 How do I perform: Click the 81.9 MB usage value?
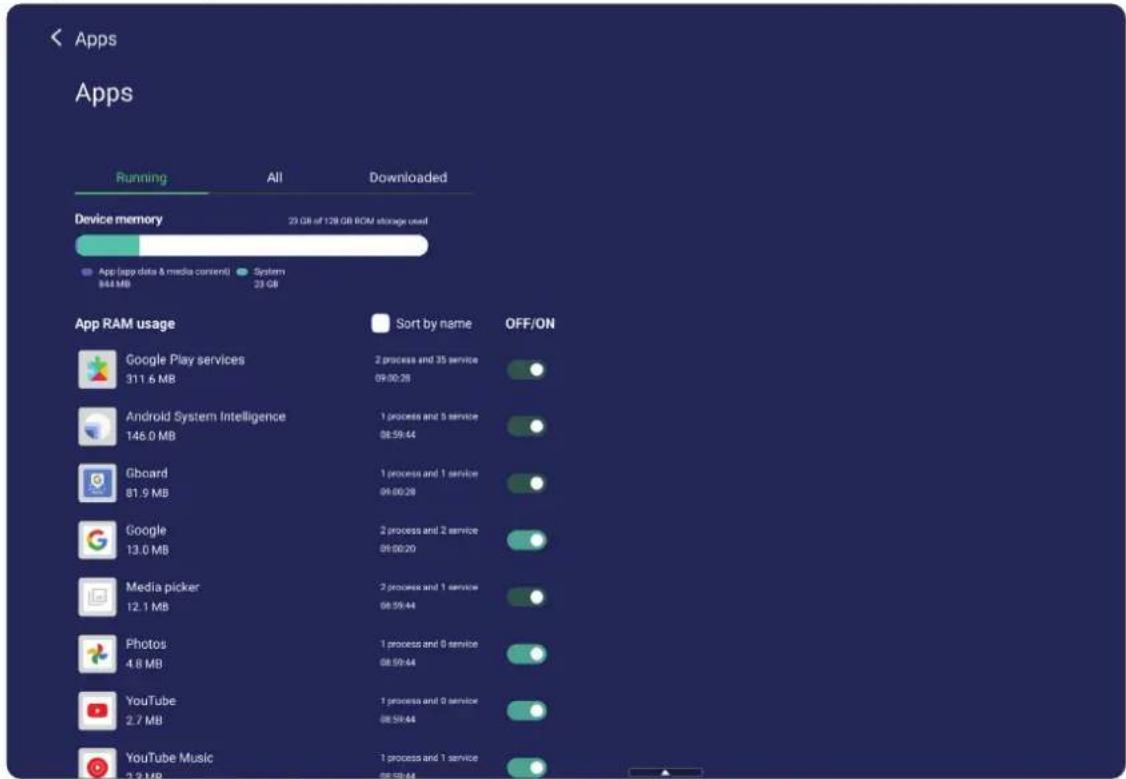point(147,493)
